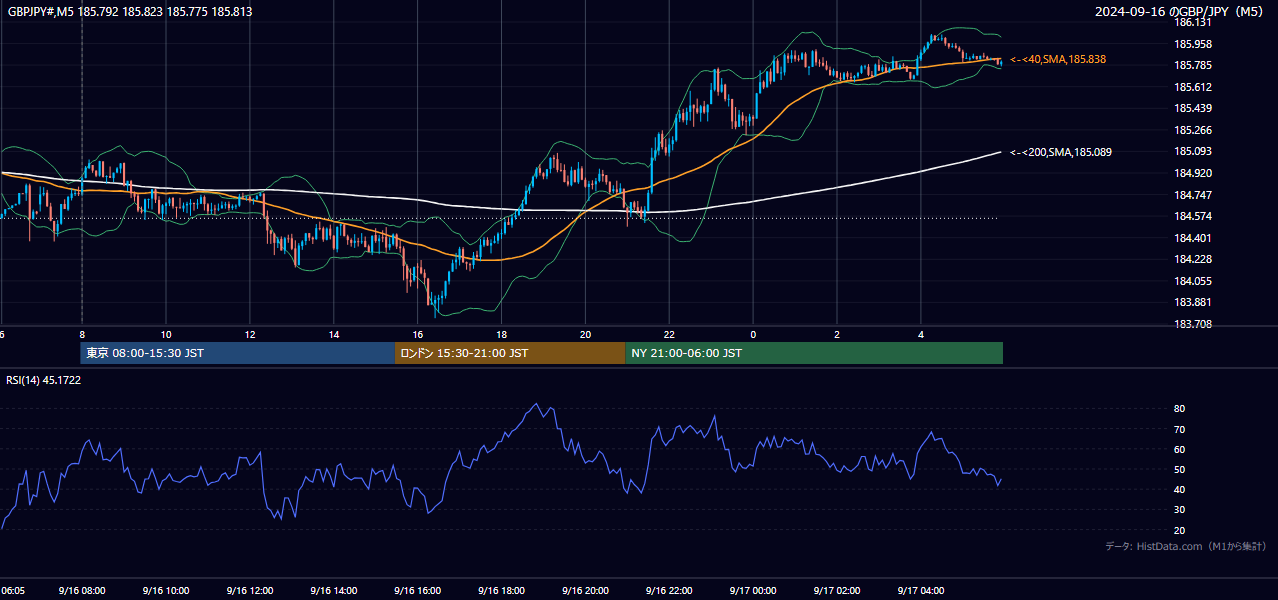Click the 9/16 08:00 time axis label

81,591
